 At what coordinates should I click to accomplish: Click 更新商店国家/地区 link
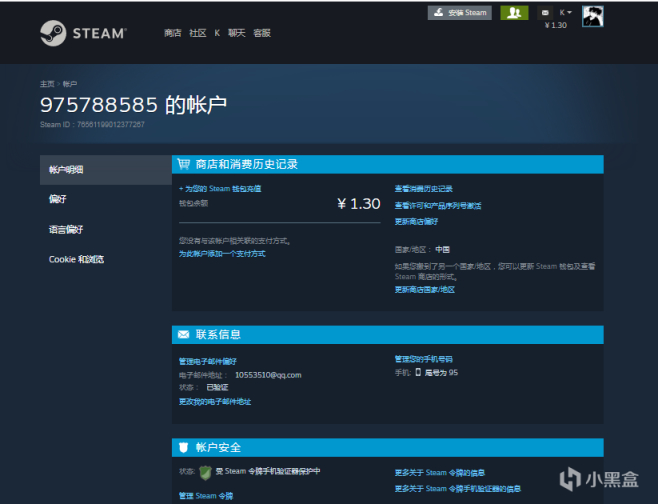pos(425,290)
